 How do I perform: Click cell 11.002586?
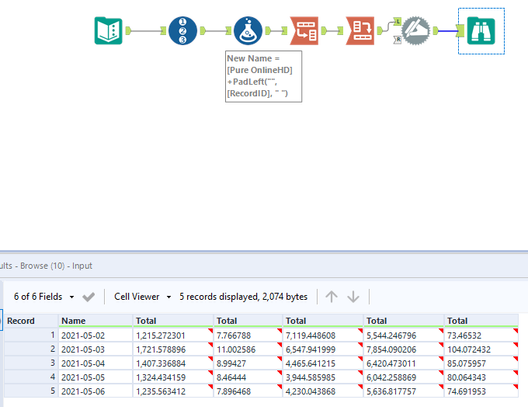point(248,349)
